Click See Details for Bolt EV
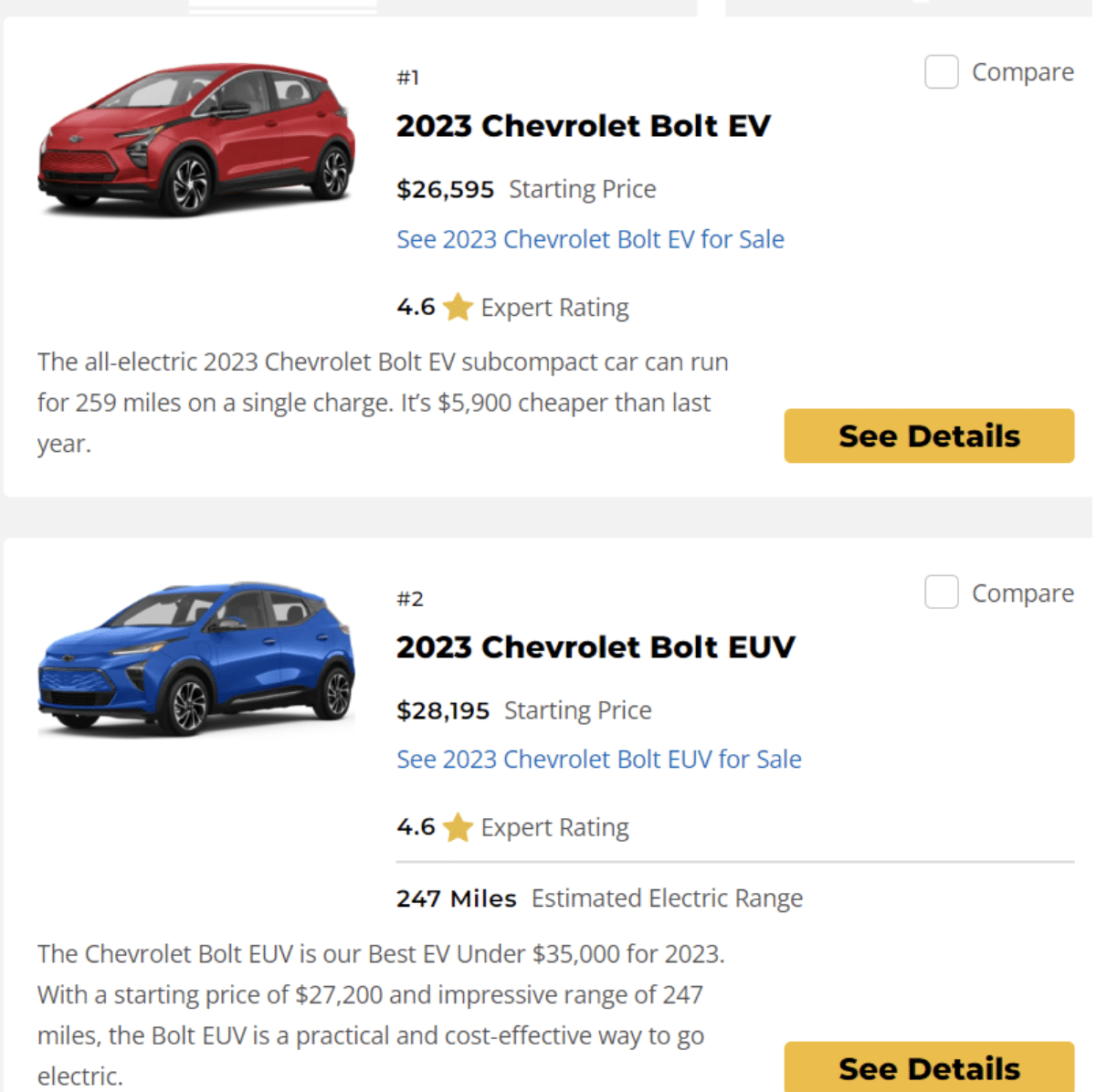This screenshot has height=1092, width=1096. click(929, 436)
